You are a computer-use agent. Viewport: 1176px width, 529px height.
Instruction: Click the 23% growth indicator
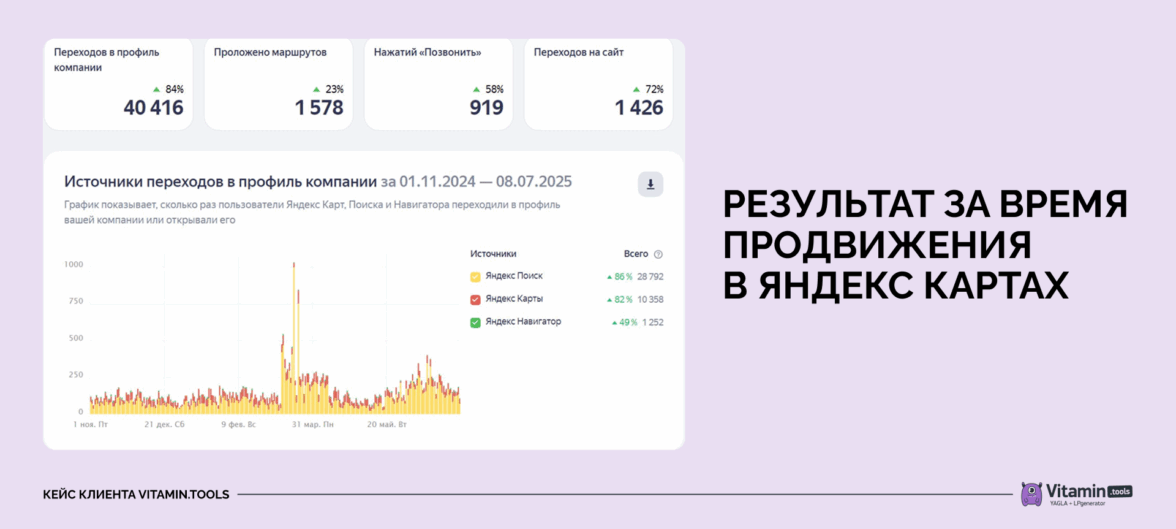[328, 89]
